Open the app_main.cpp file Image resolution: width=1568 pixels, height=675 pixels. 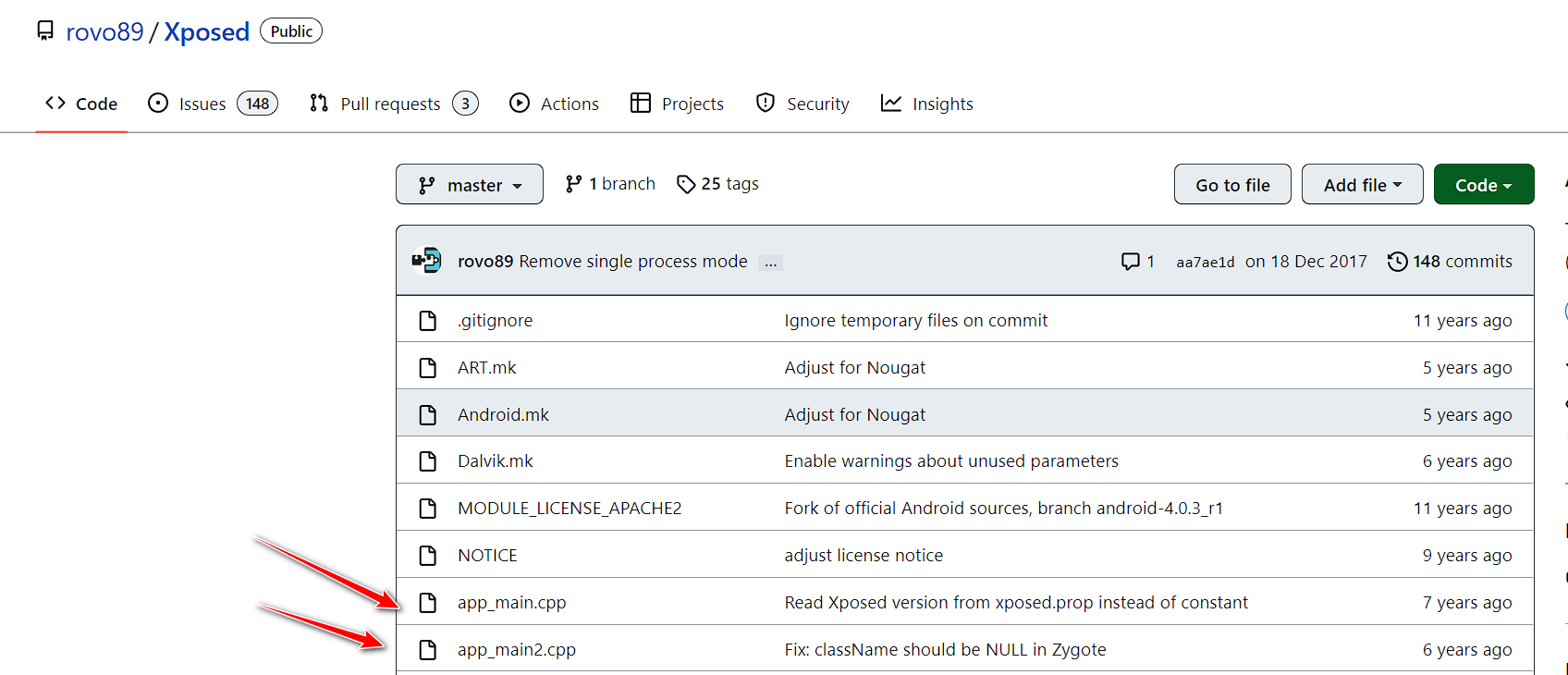[511, 603]
